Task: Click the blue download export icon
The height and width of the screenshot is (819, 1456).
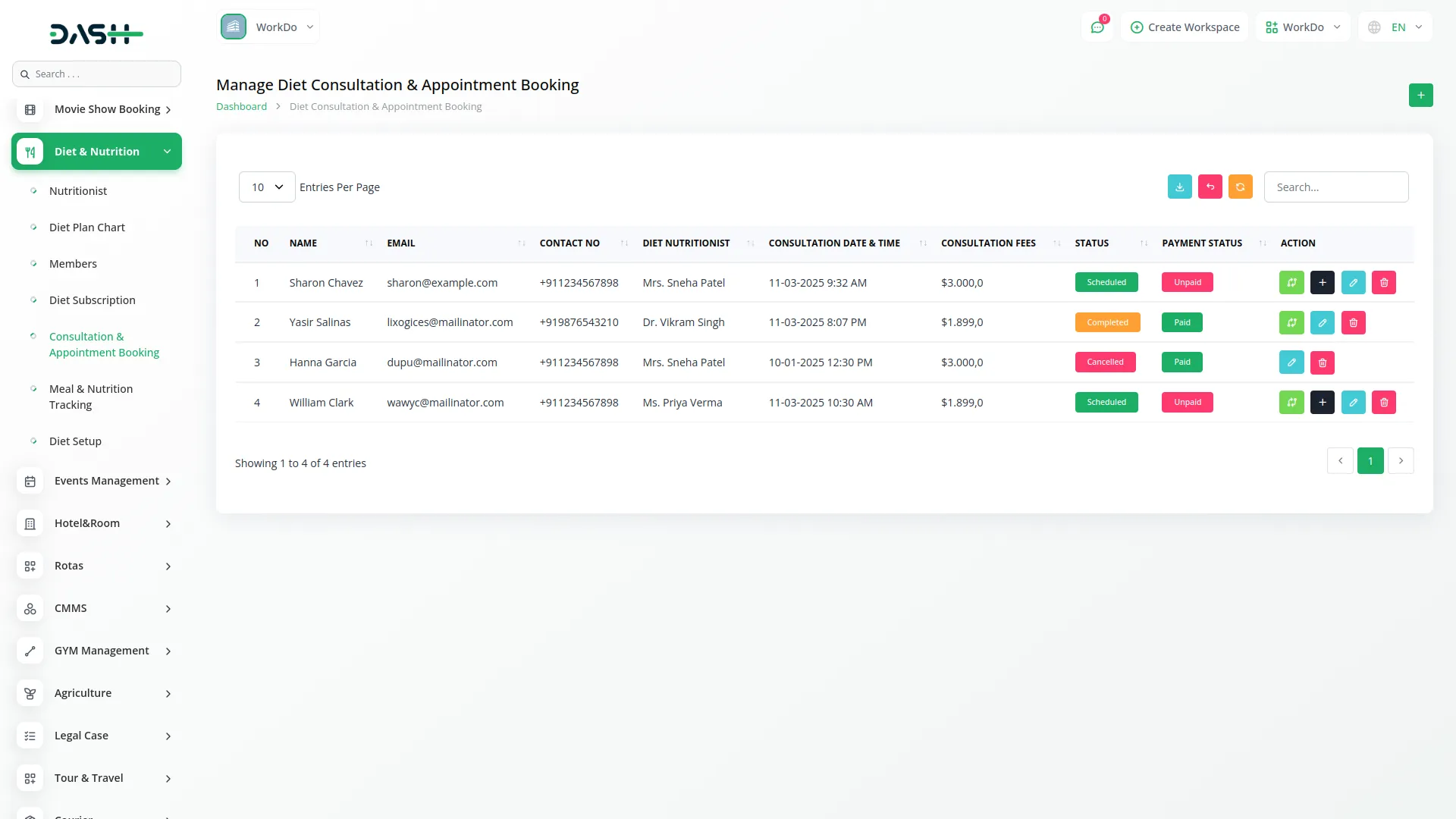Action: coord(1179,187)
